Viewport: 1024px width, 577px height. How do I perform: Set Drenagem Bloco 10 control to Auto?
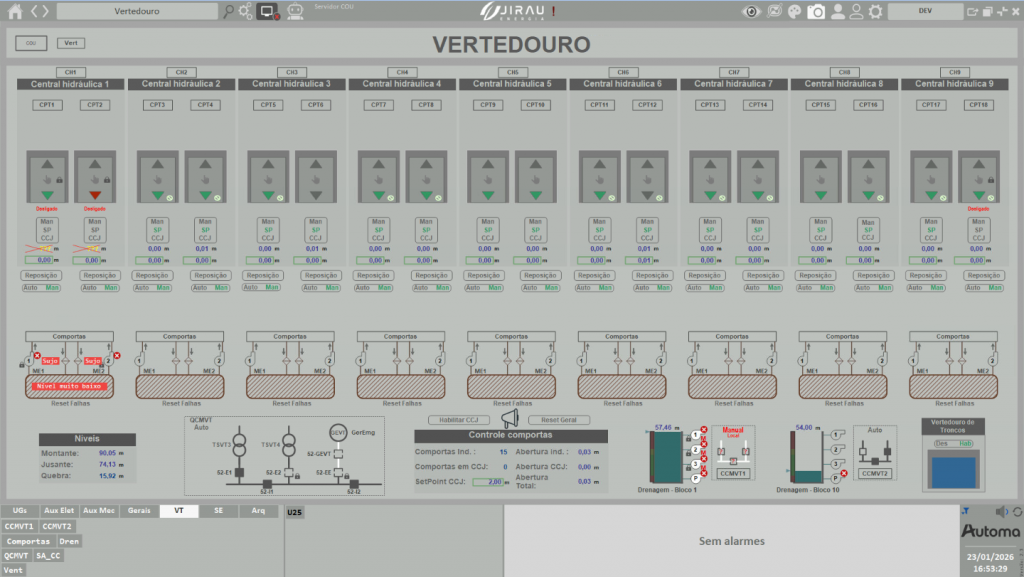[875, 430]
